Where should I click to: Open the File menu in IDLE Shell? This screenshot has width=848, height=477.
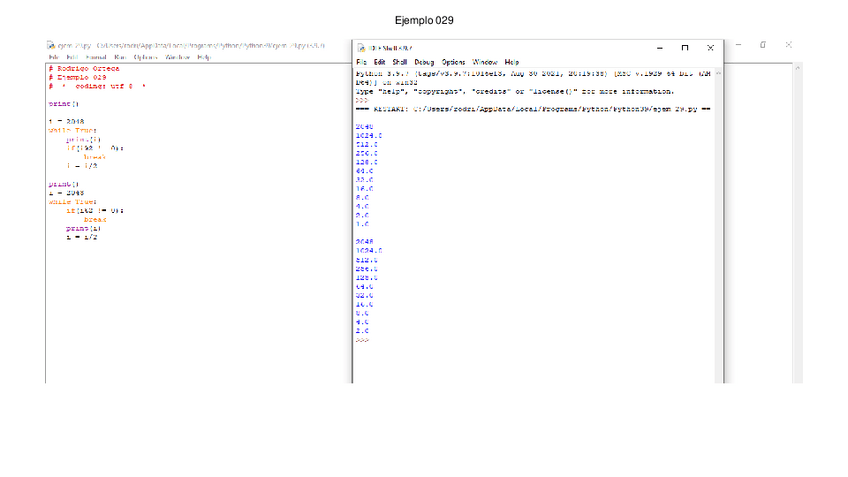coord(361,62)
